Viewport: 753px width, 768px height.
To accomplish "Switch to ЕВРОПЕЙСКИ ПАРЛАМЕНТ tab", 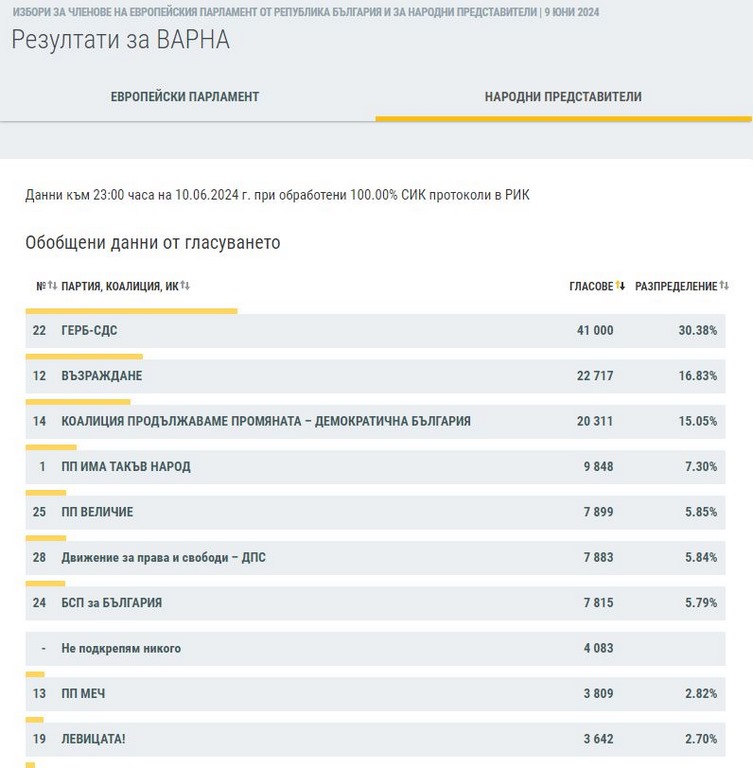I will tap(185, 97).
